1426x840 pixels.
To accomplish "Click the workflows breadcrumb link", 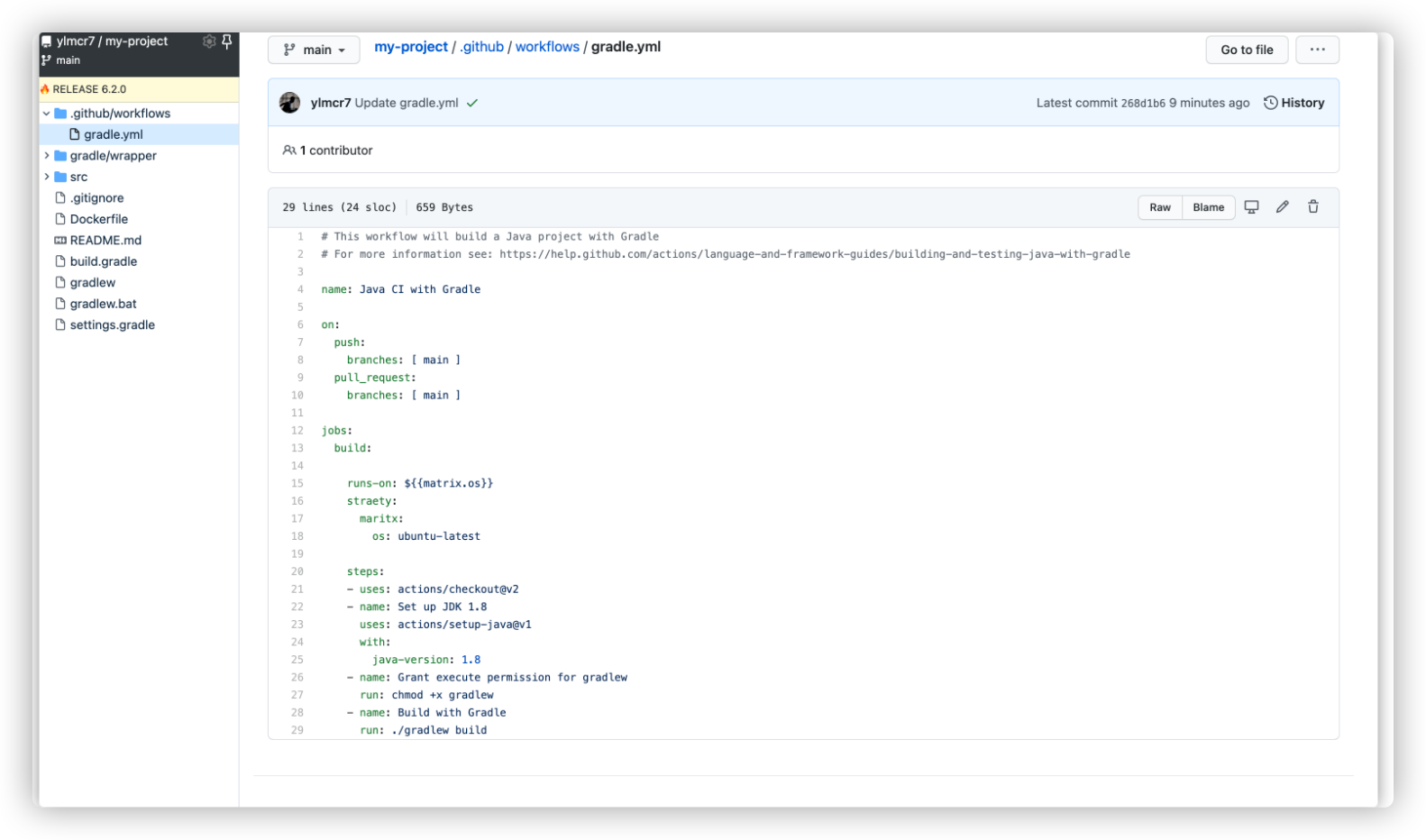I will point(547,47).
